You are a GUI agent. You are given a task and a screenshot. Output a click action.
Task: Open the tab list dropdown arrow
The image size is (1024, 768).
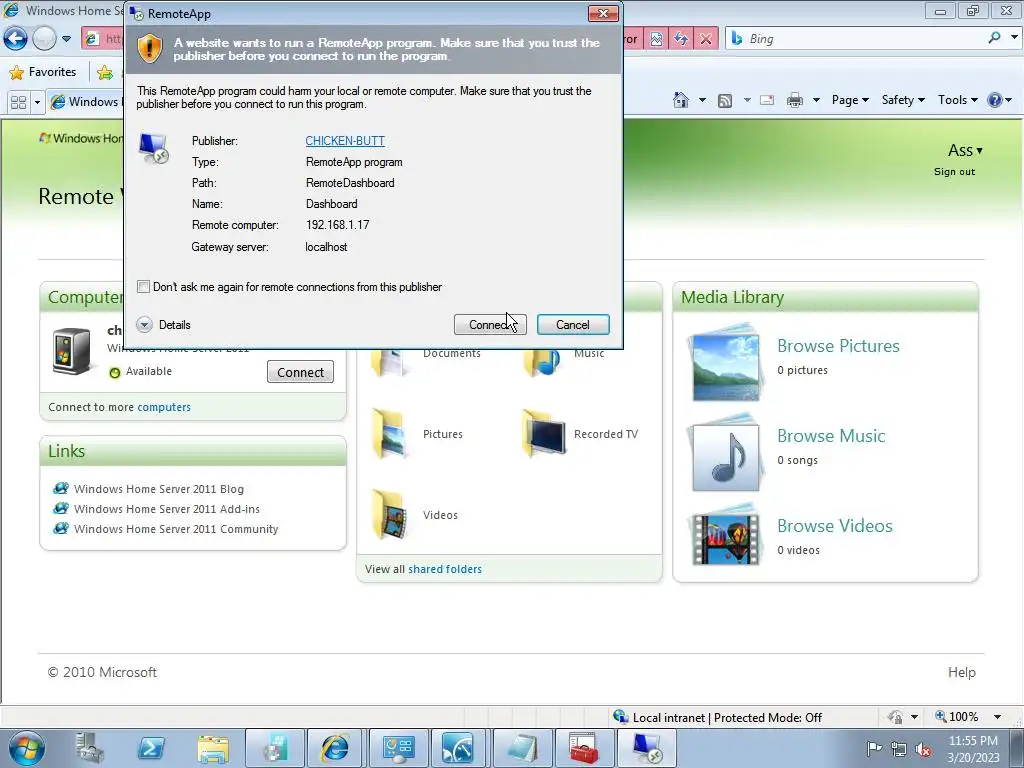tap(37, 102)
